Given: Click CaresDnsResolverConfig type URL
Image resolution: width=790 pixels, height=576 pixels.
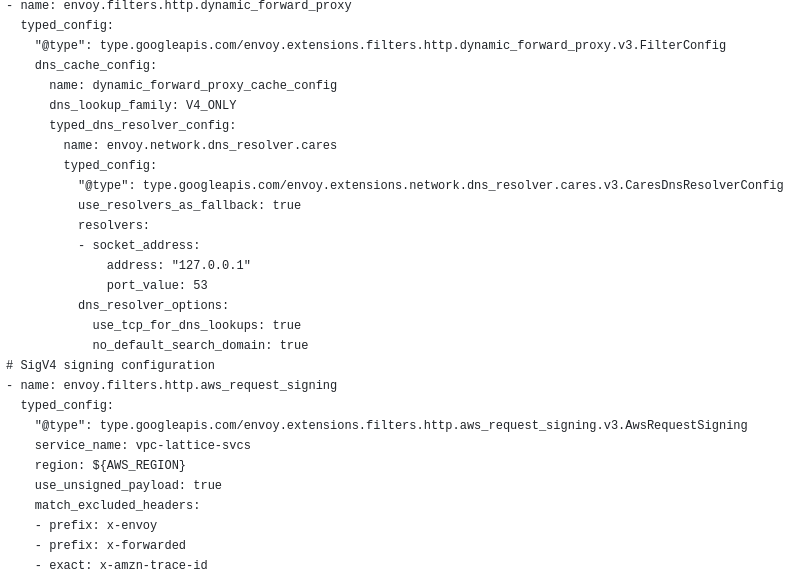Looking at the screenshot, I should coord(463,185).
